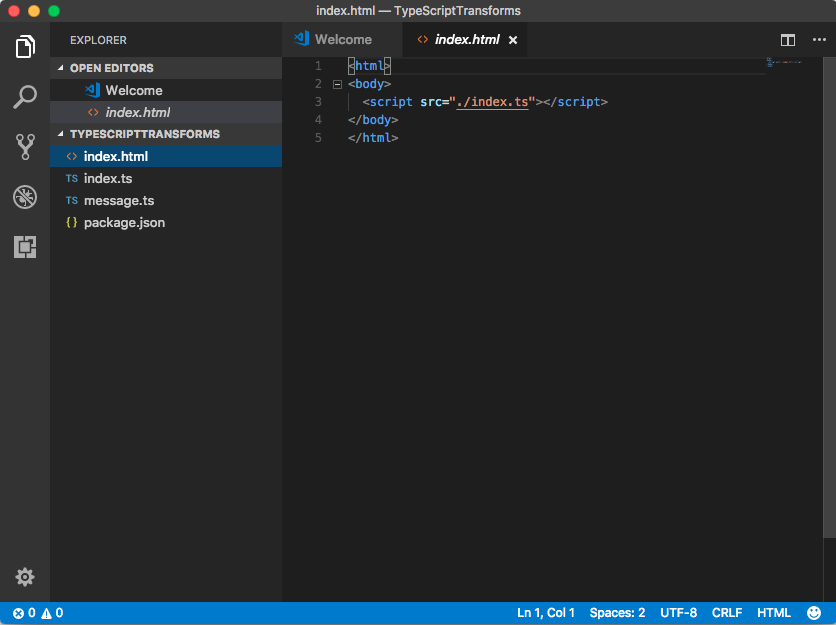Click the EXPLORER panel title
The image size is (836, 625).
pos(98,40)
